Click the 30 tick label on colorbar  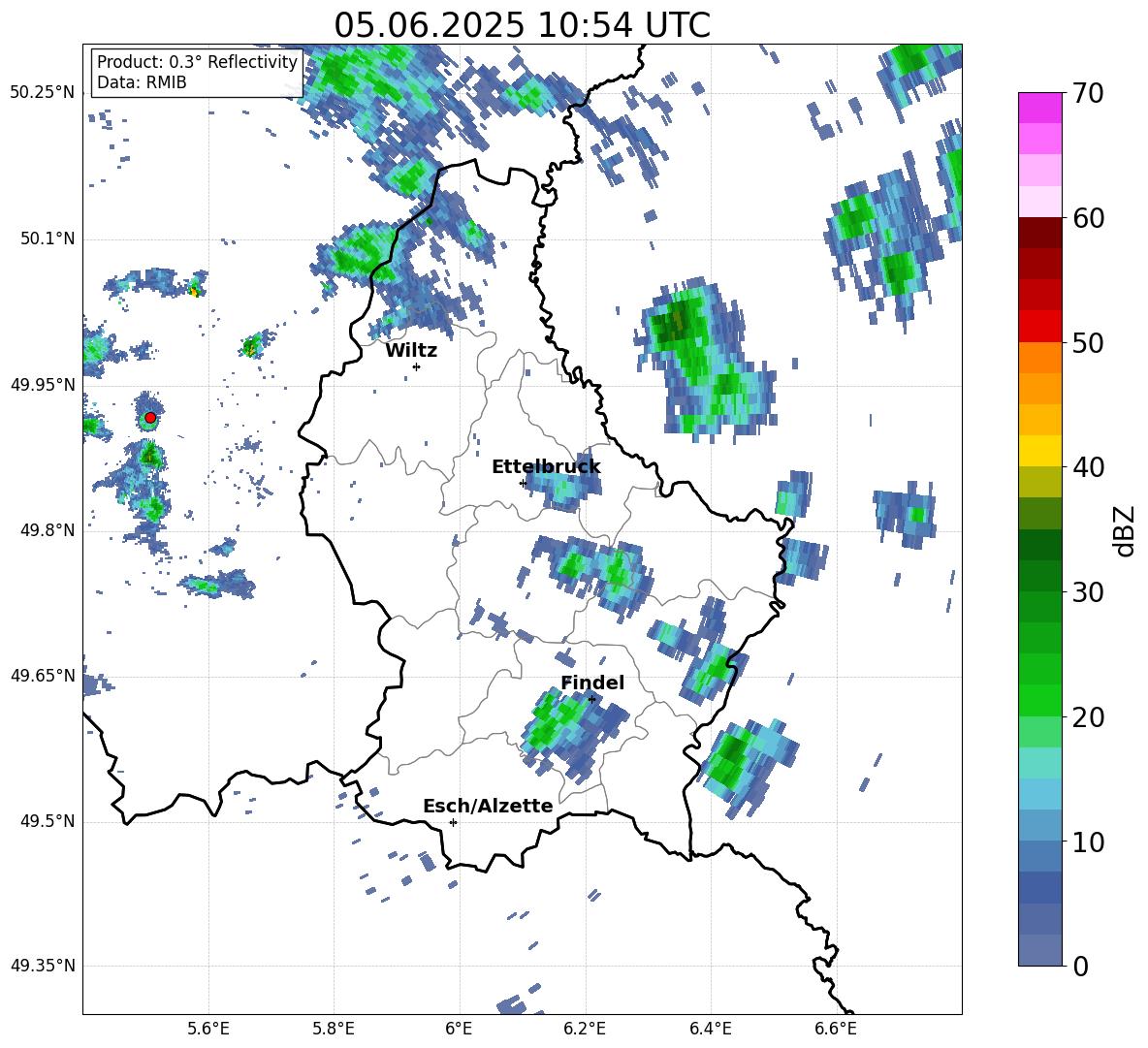click(1089, 592)
